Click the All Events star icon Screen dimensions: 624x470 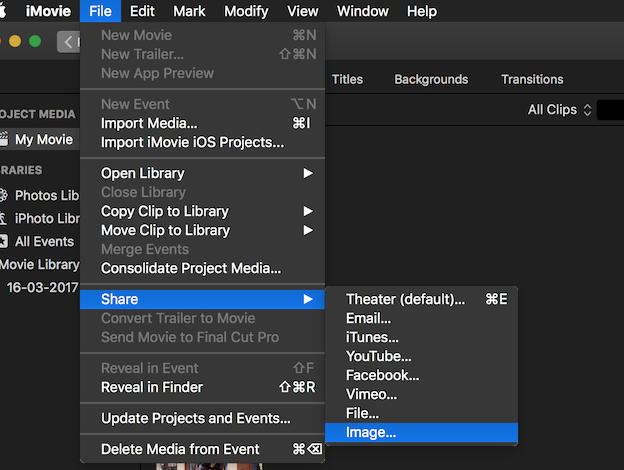point(4,241)
